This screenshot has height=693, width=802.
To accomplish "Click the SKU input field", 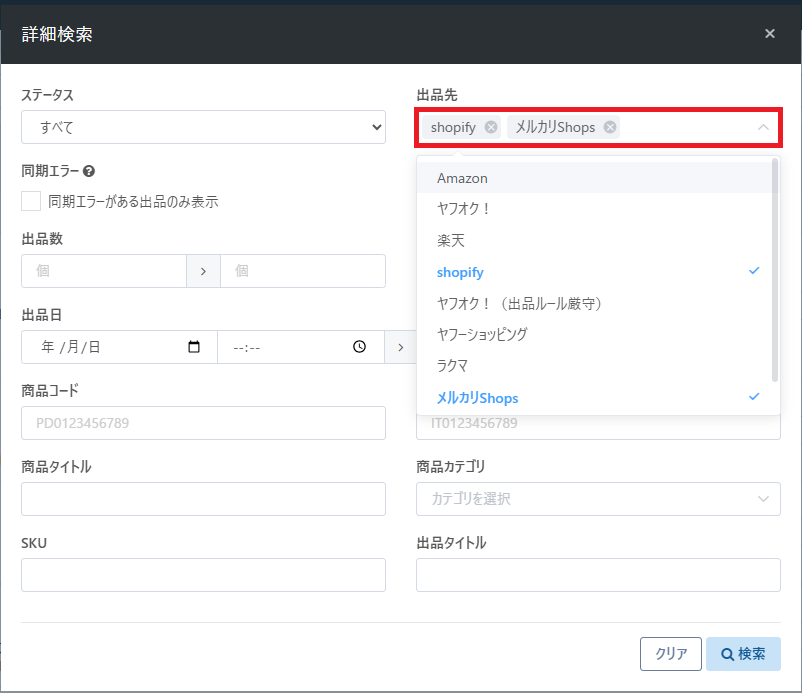I will (203, 575).
